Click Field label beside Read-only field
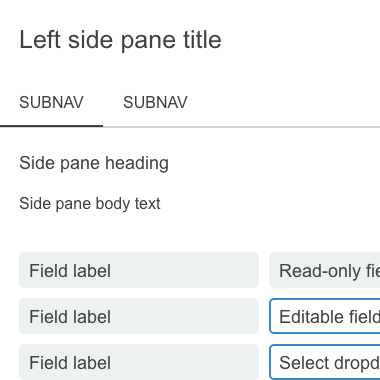Screen dimensions: 380x380 [139, 270]
